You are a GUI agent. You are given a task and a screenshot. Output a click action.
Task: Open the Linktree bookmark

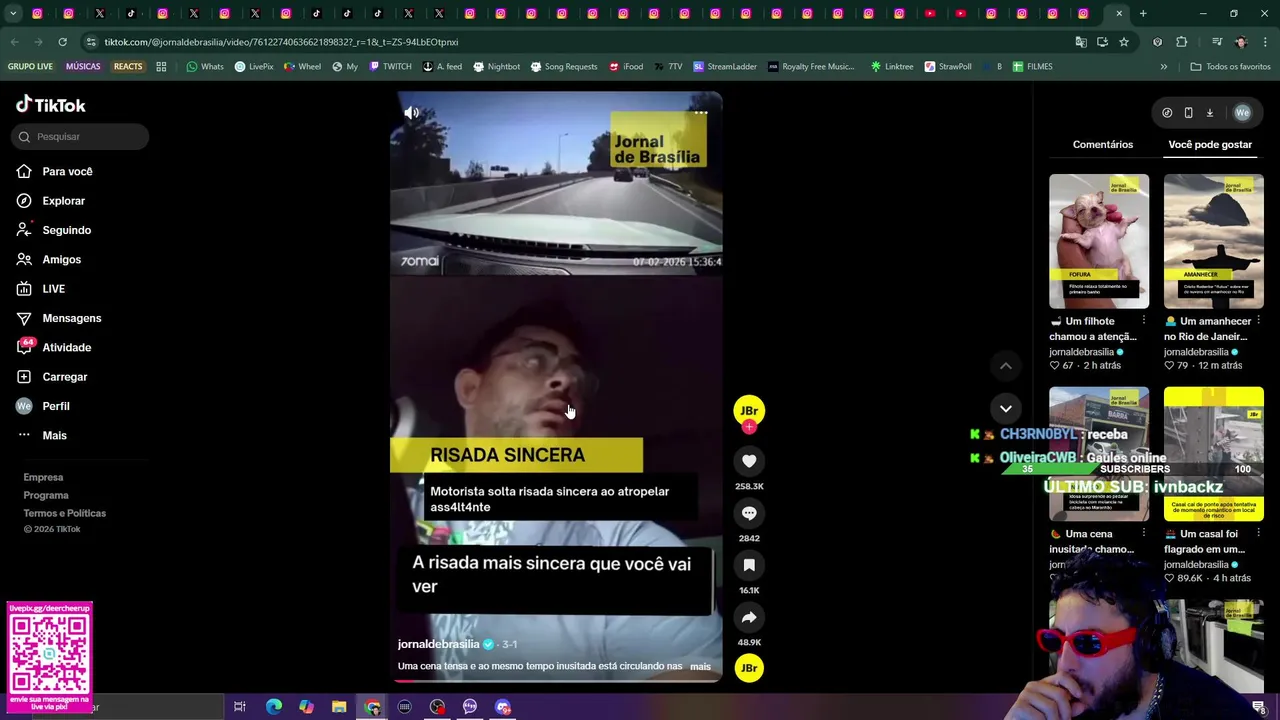(892, 67)
